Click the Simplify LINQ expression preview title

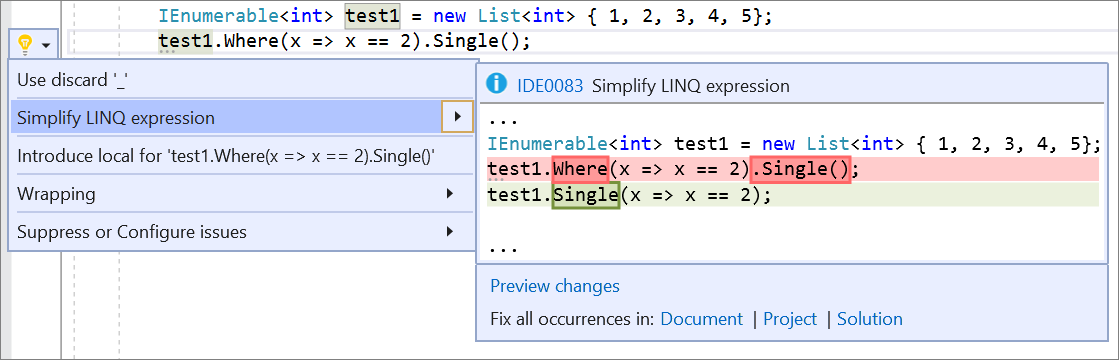(x=691, y=86)
